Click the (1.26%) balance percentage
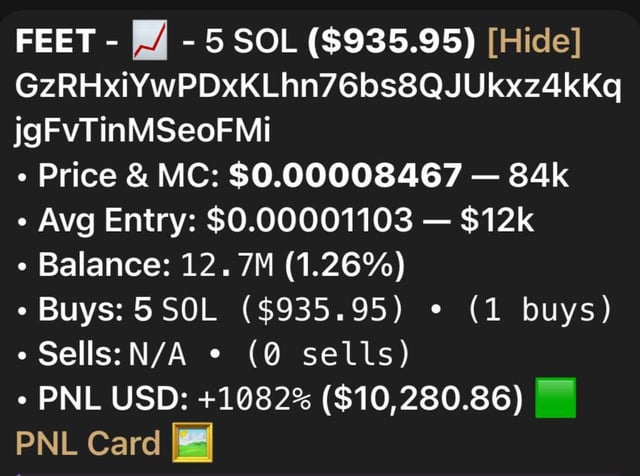 [x=345, y=266]
